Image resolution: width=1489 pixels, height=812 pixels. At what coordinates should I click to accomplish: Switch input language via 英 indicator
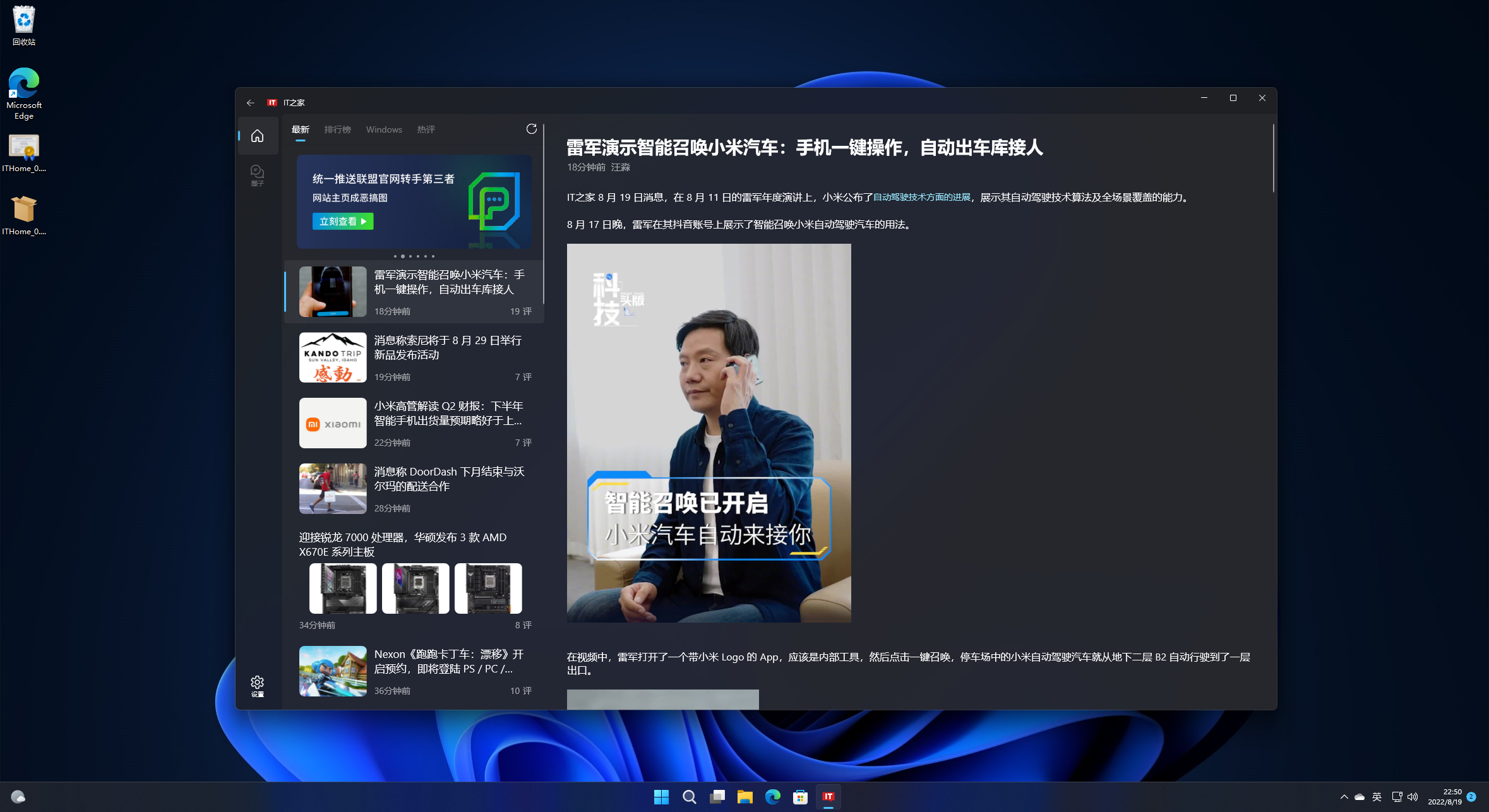pyautogui.click(x=1377, y=797)
